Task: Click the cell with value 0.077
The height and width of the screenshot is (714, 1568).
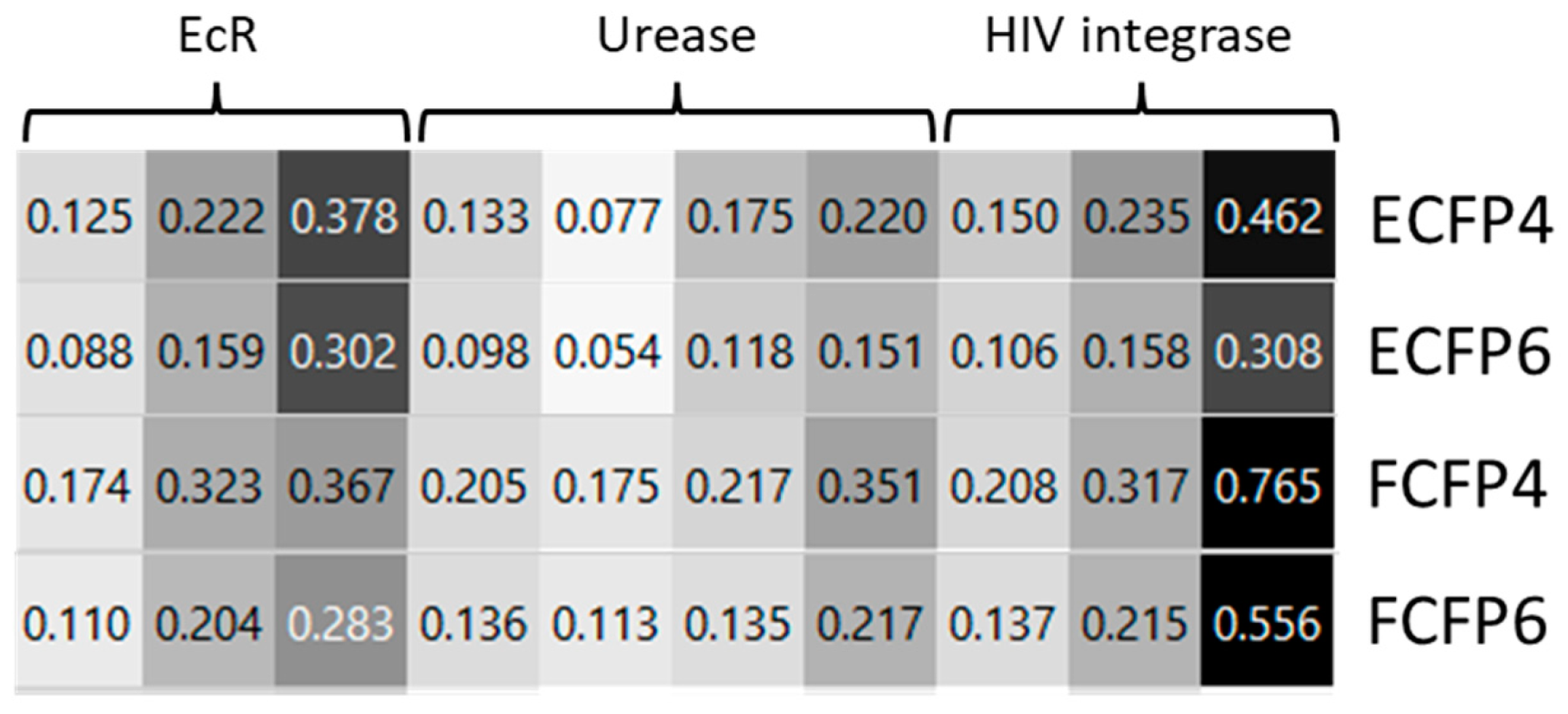Action: [x=607, y=217]
